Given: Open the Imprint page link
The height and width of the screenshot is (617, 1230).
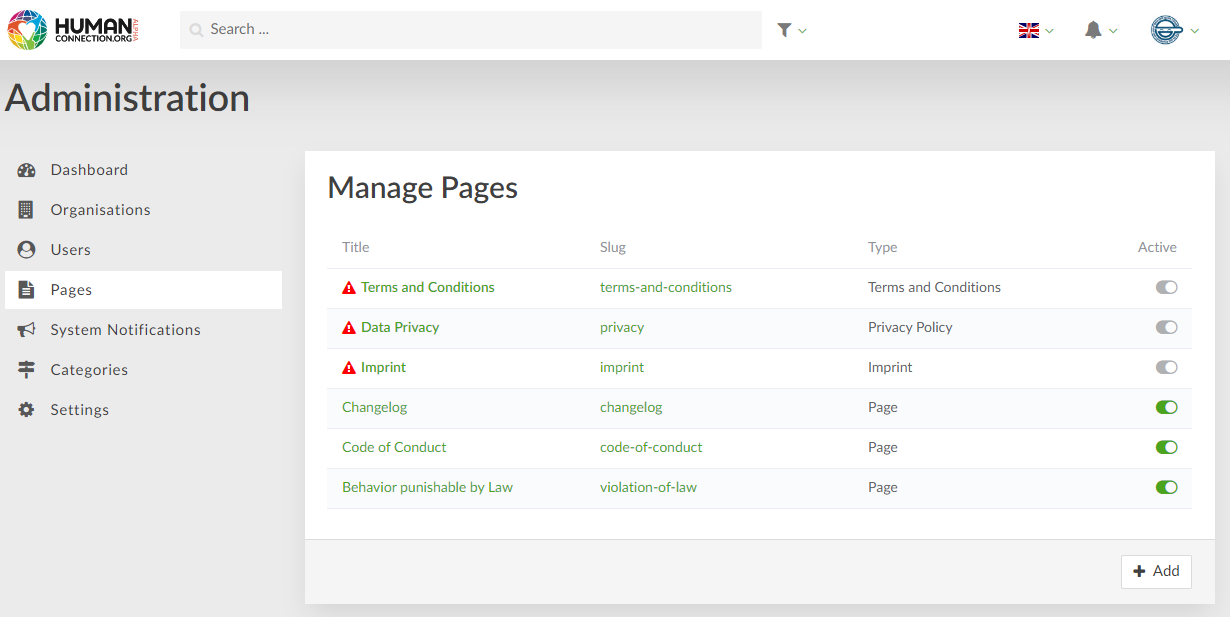Looking at the screenshot, I should (x=383, y=367).
